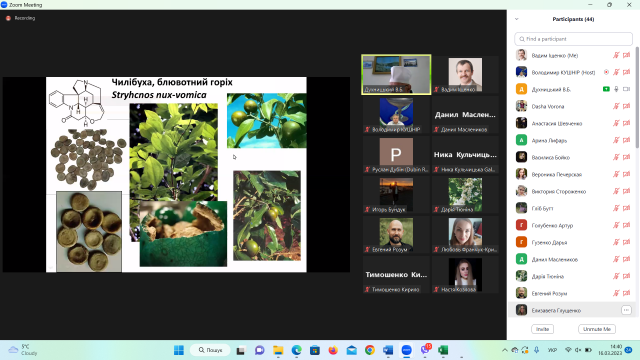640x360 pixels.
Task: Select Данил Масленников in participants list
Action: pyautogui.click(x=573, y=259)
